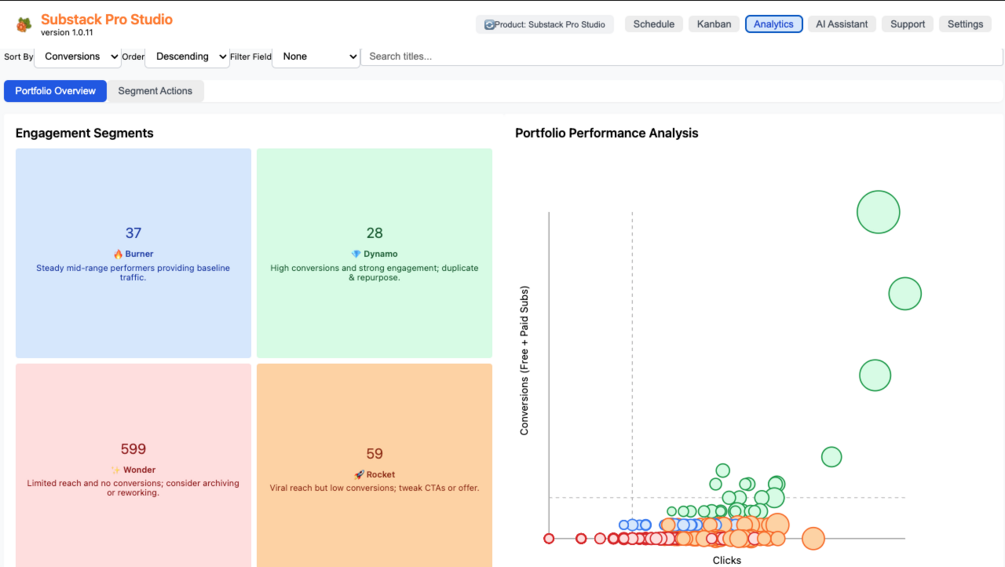Click the largest green bubble in chart
Image resolution: width=1005 pixels, height=567 pixels.
pos(878,212)
